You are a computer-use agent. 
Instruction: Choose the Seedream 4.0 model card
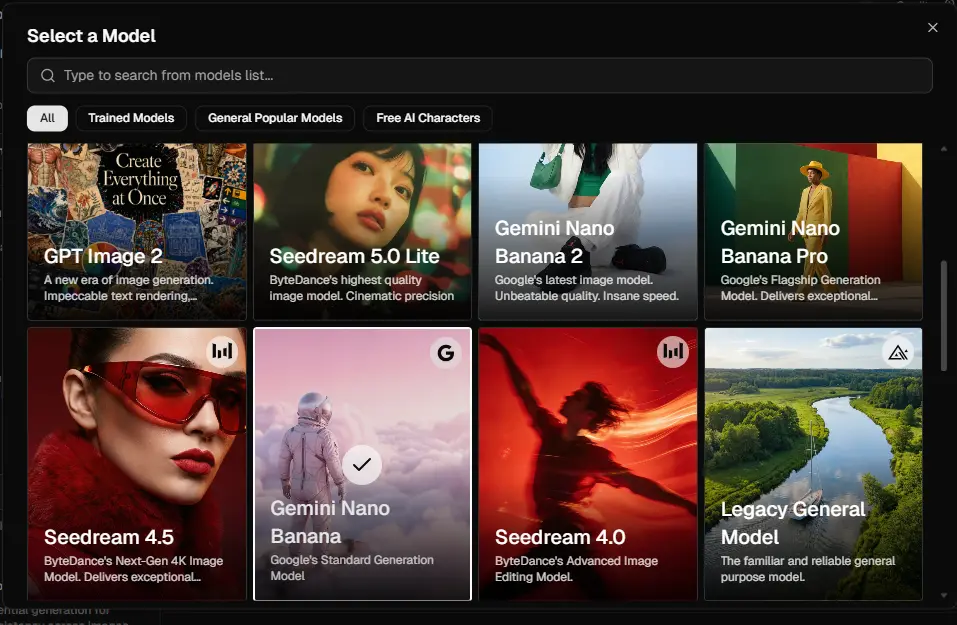point(588,464)
